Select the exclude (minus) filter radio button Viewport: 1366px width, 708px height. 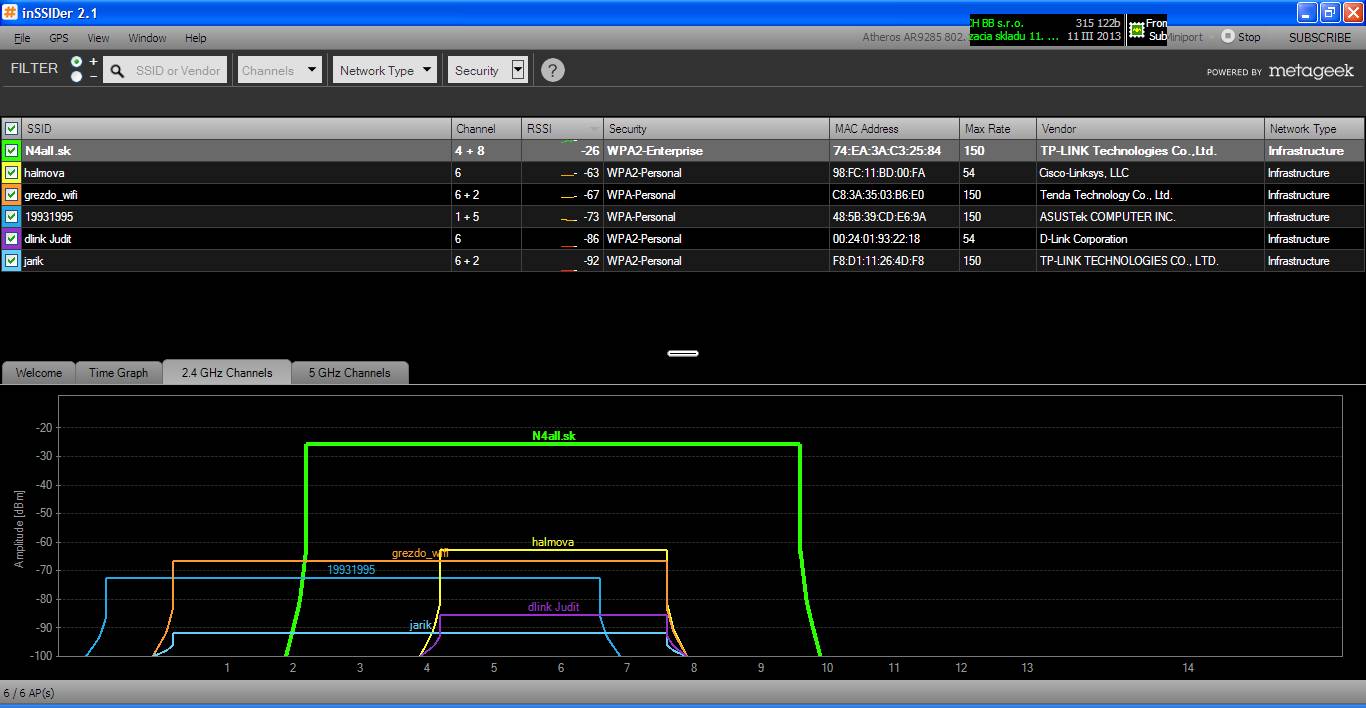tap(77, 77)
